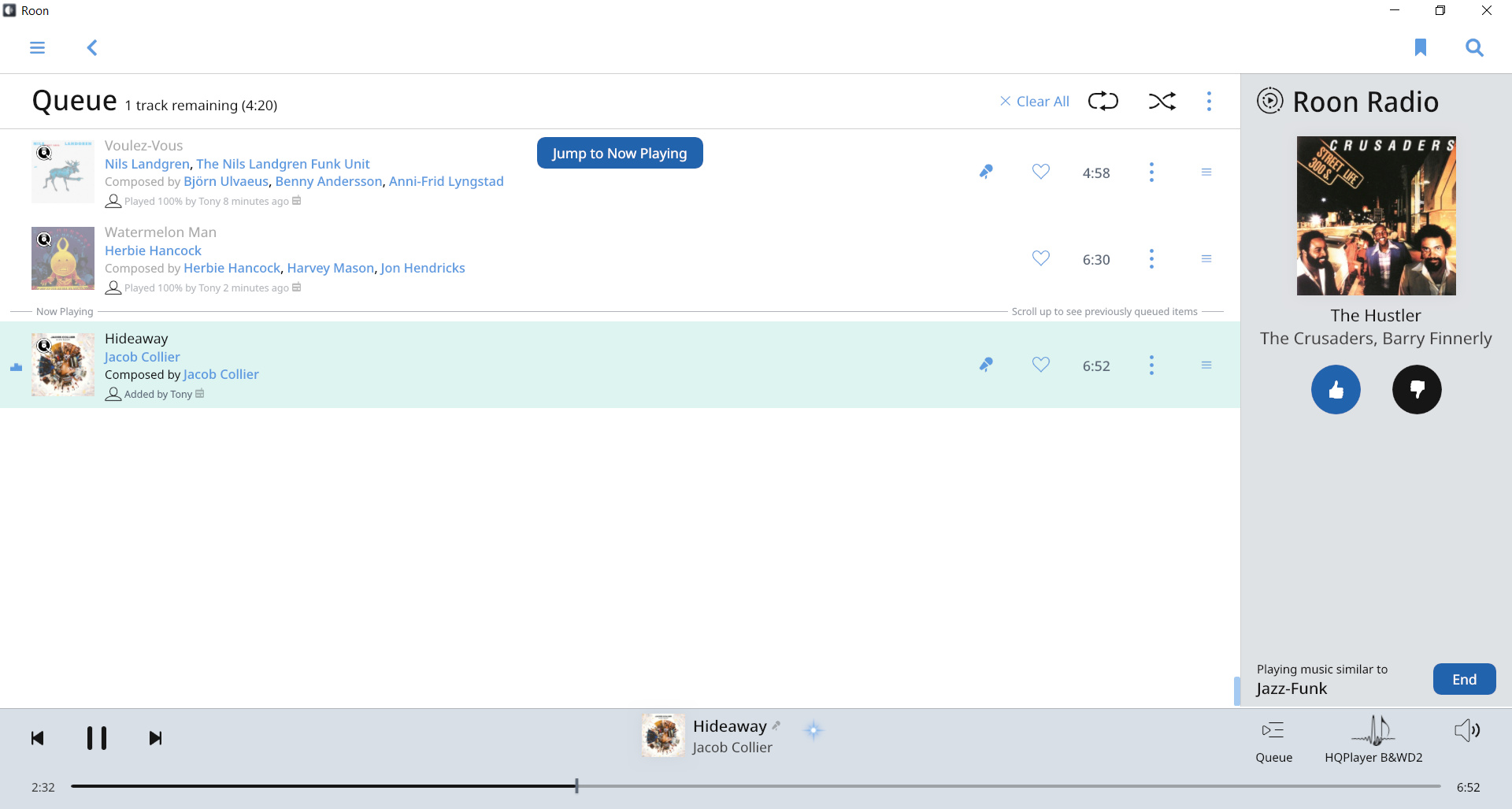Jump to Now Playing
Image resolution: width=1512 pixels, height=809 pixels.
(620, 153)
